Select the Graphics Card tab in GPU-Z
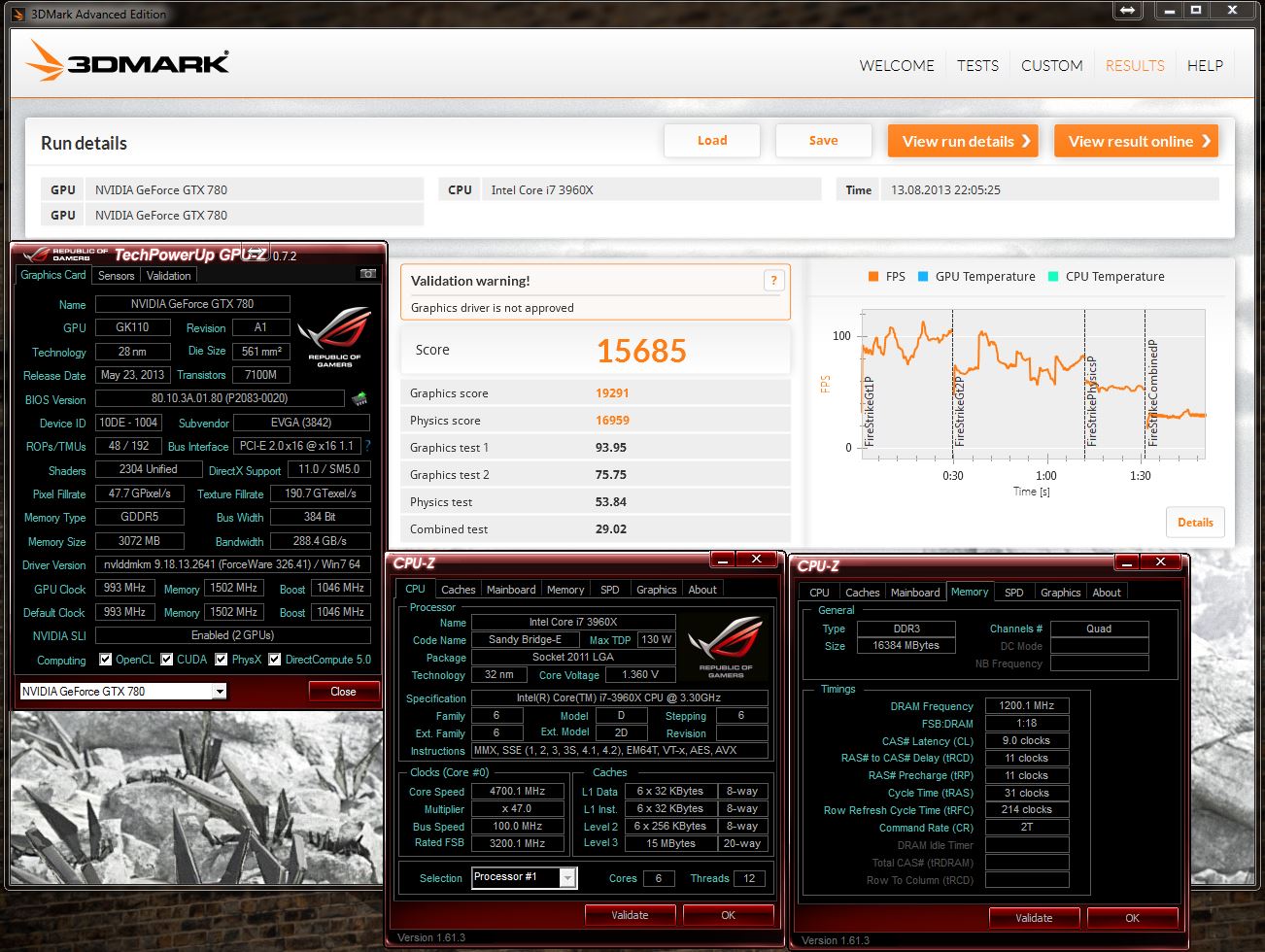Screen dimensions: 1265x952 click(x=53, y=275)
